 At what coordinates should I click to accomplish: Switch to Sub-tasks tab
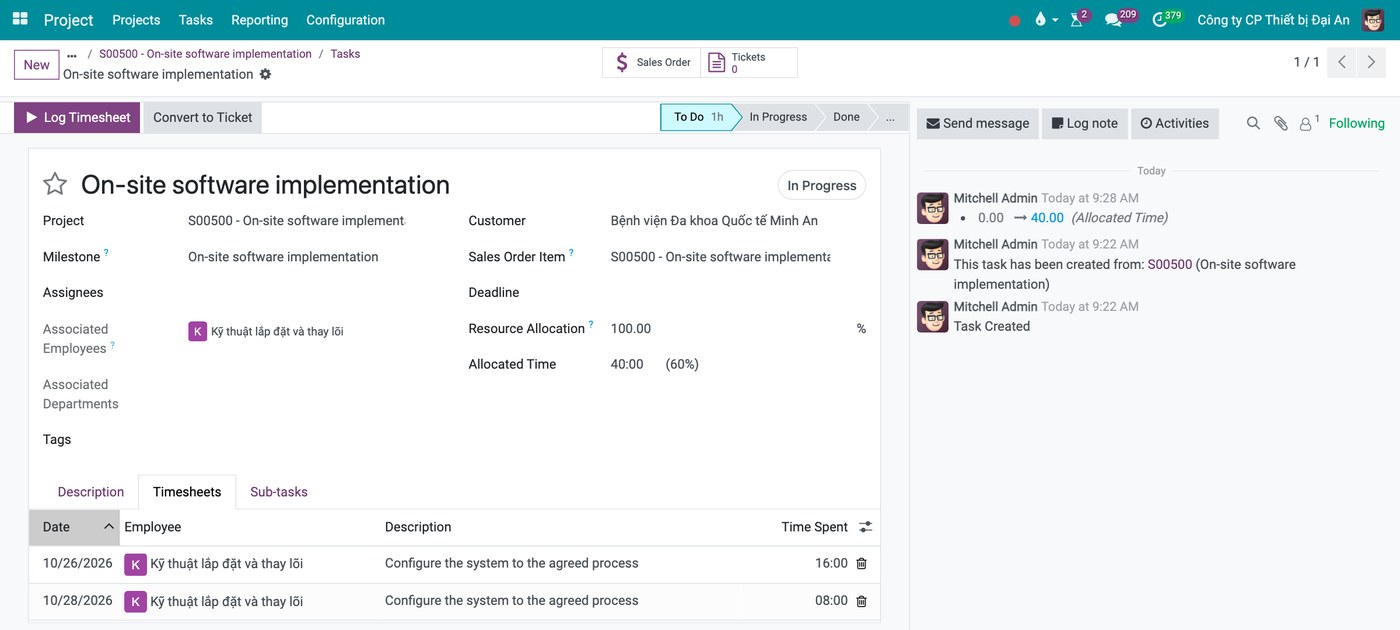coord(279,492)
